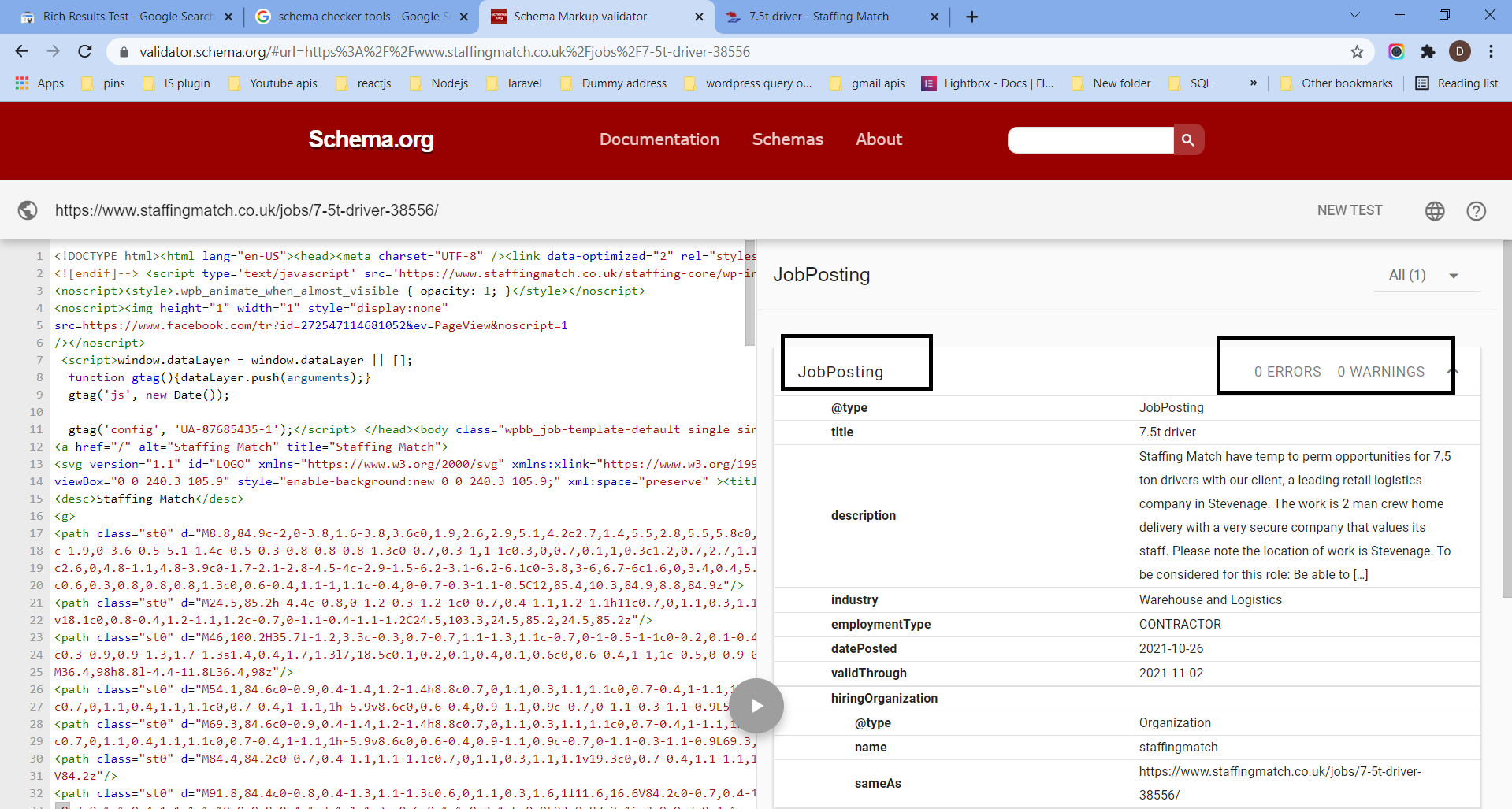
Task: Click the globe icon beside the tested URL
Action: (28, 210)
